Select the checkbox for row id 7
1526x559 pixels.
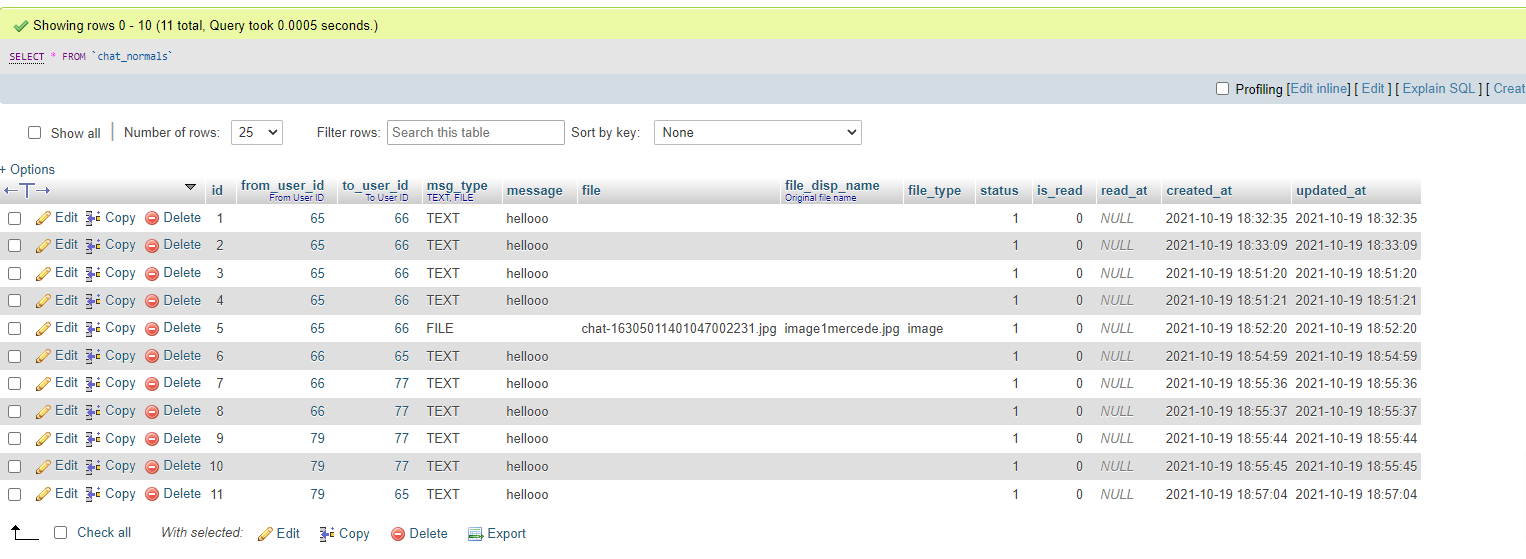point(15,383)
